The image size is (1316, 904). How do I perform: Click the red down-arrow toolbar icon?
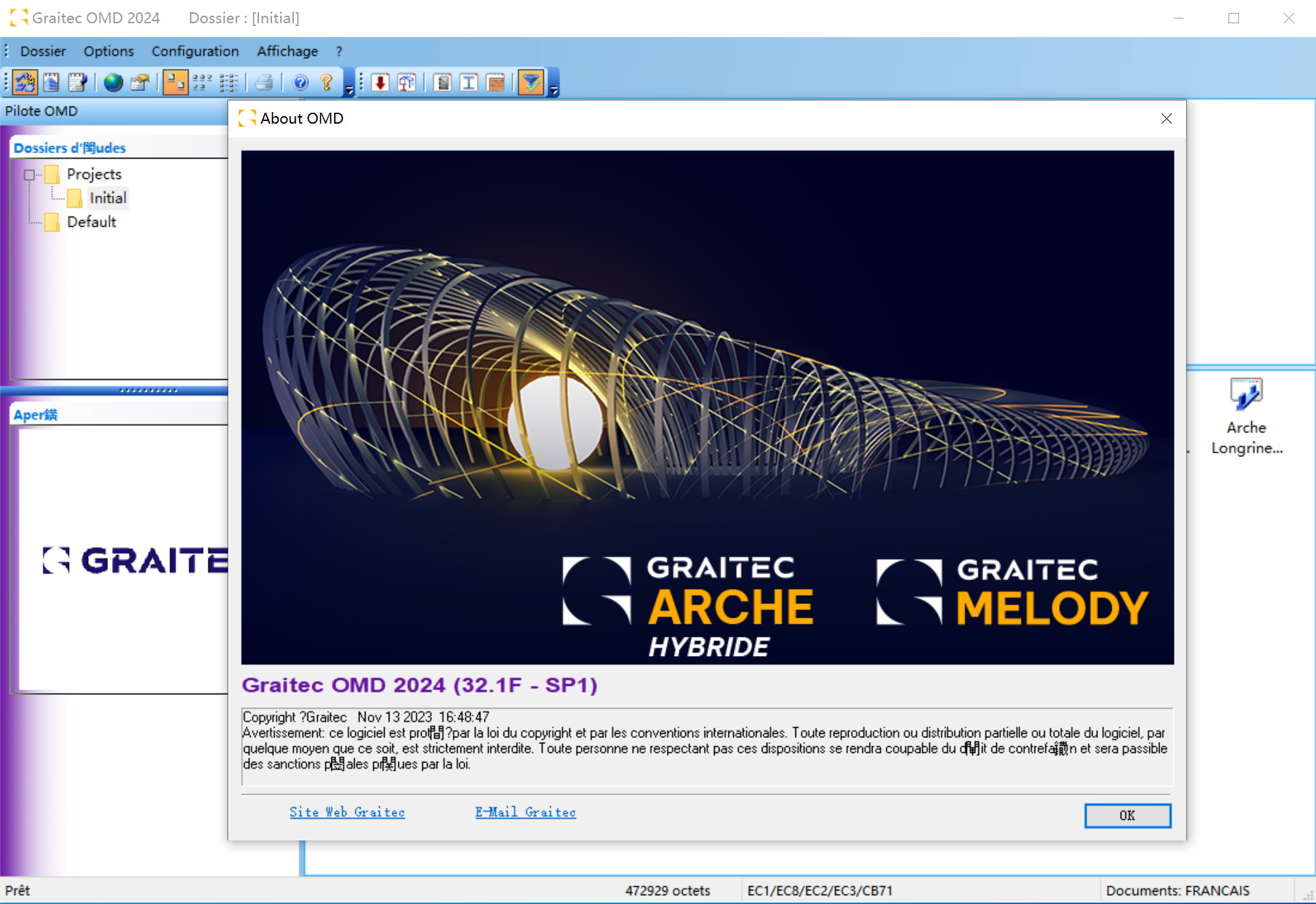[381, 83]
